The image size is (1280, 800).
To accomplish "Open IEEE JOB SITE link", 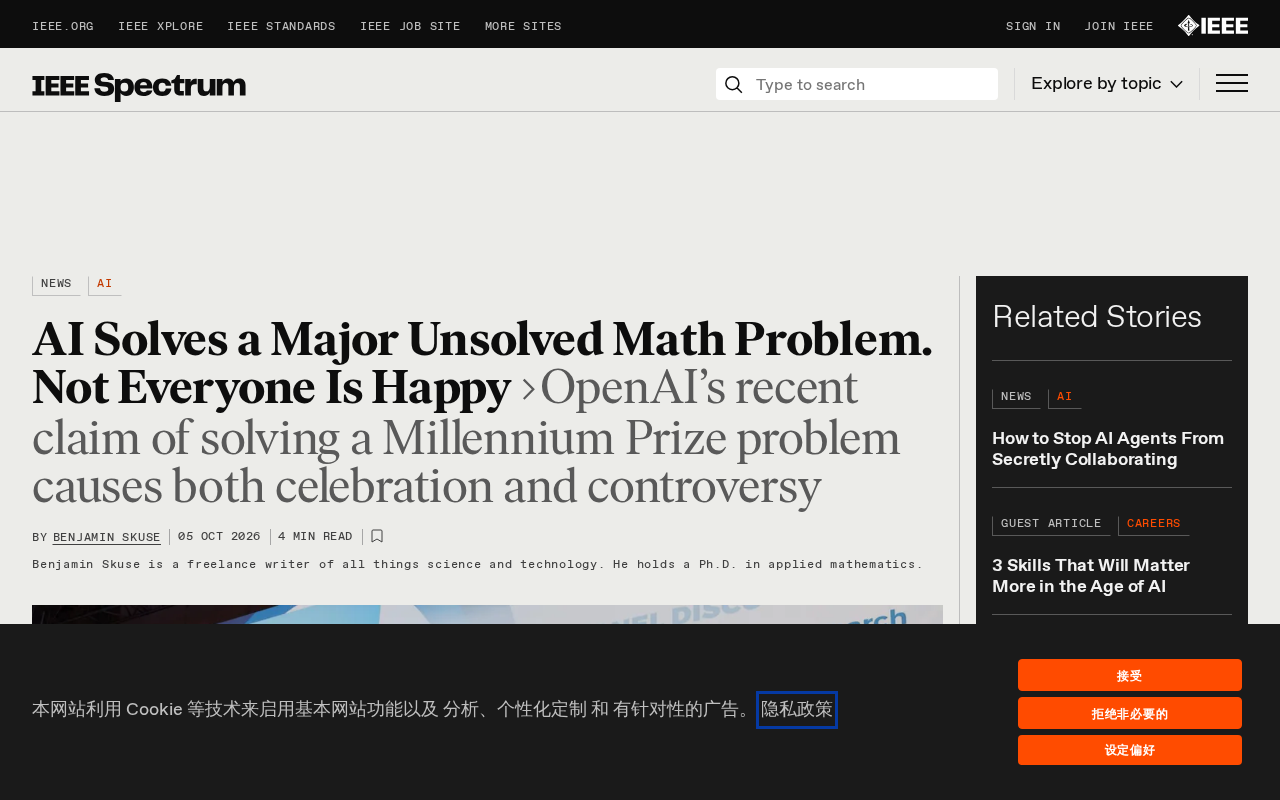I will [x=410, y=27].
